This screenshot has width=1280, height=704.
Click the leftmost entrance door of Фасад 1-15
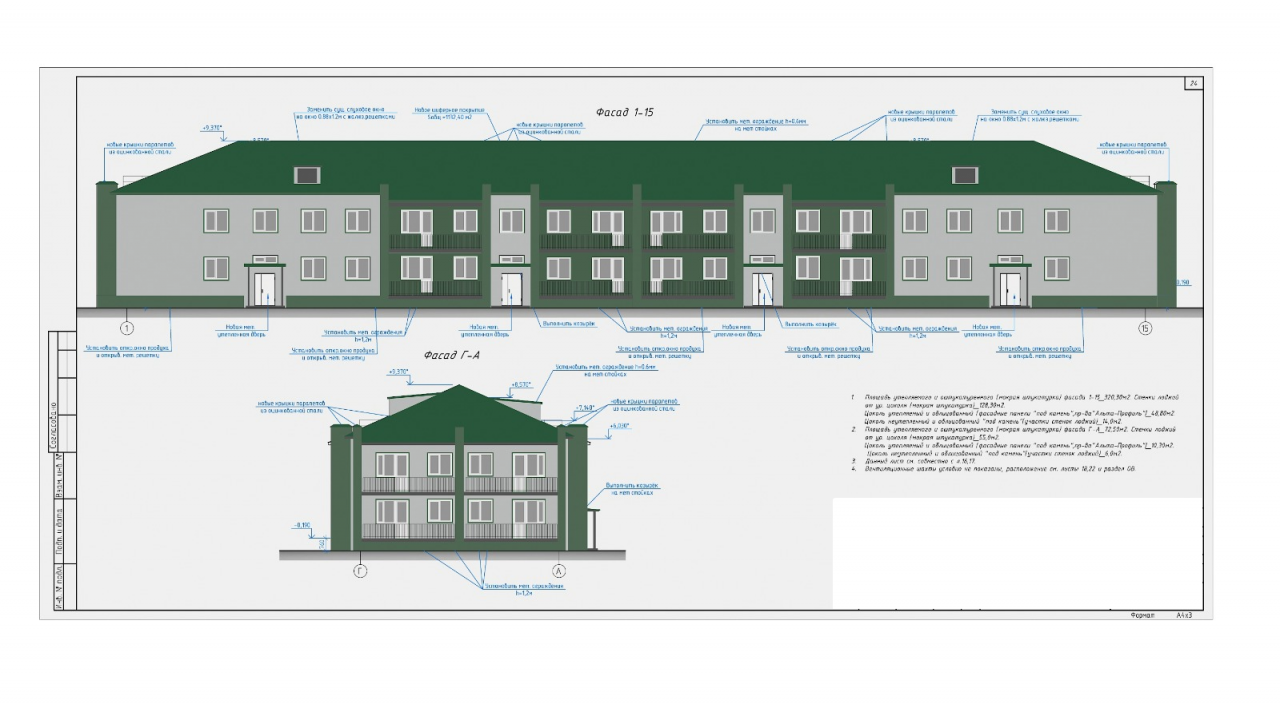pyautogui.click(x=265, y=289)
